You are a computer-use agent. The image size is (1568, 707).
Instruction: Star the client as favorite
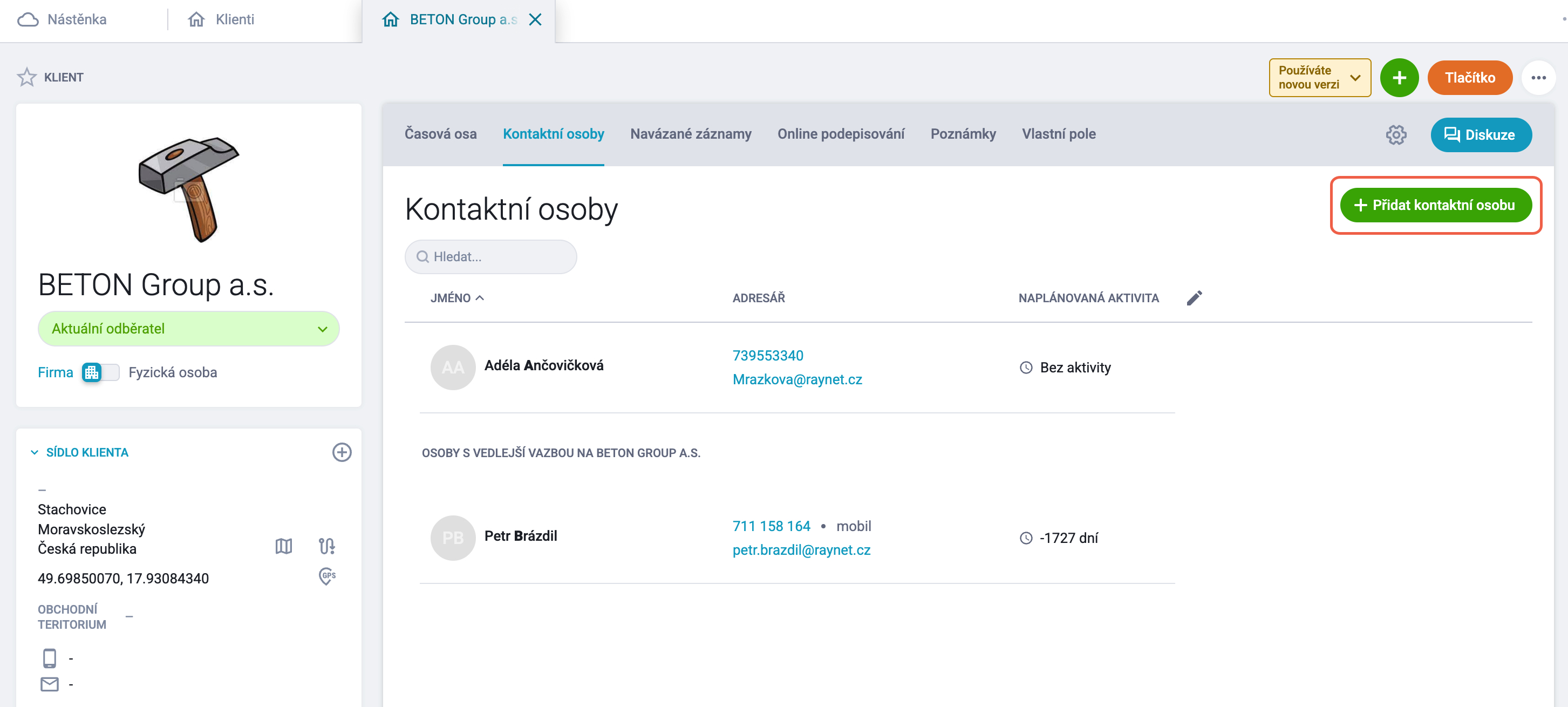click(x=26, y=77)
